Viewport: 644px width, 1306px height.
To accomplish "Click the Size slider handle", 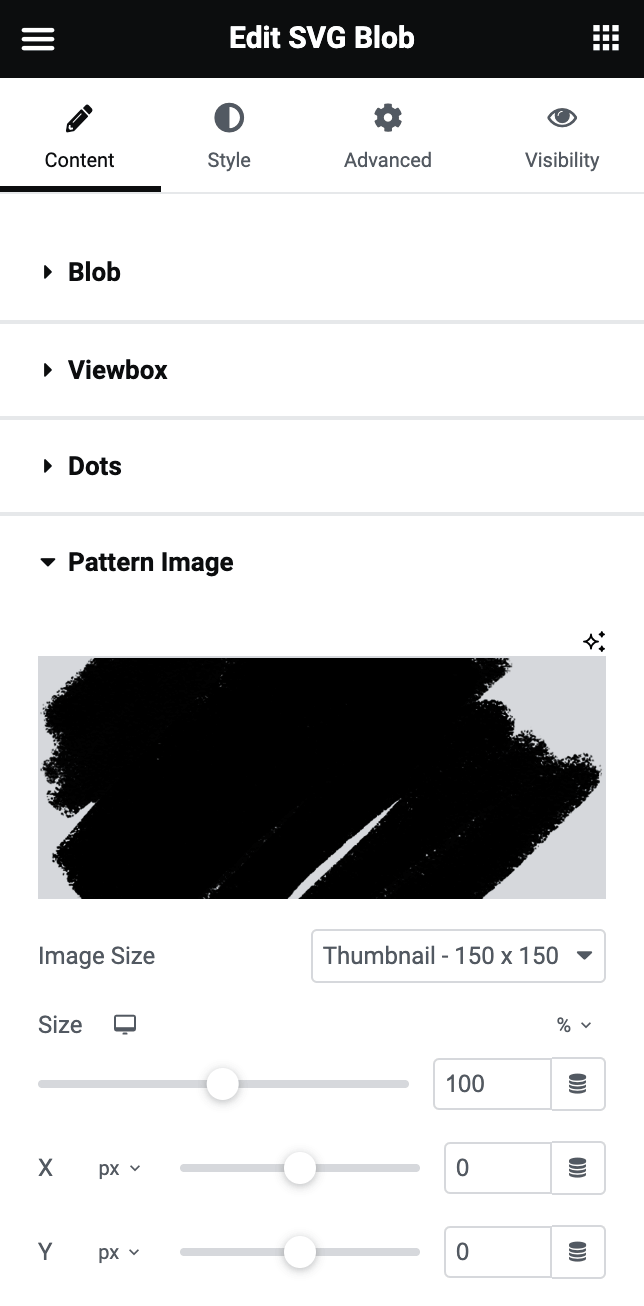I will pyautogui.click(x=222, y=1084).
